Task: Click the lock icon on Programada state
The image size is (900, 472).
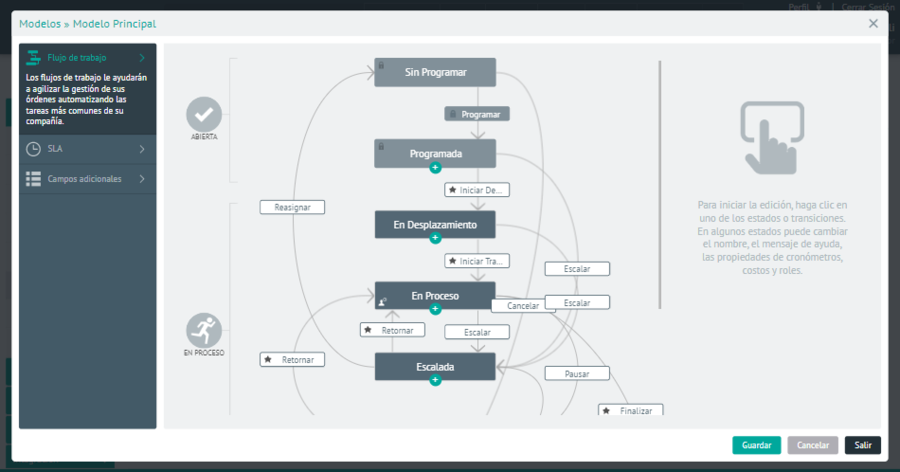Action: click(x=381, y=146)
